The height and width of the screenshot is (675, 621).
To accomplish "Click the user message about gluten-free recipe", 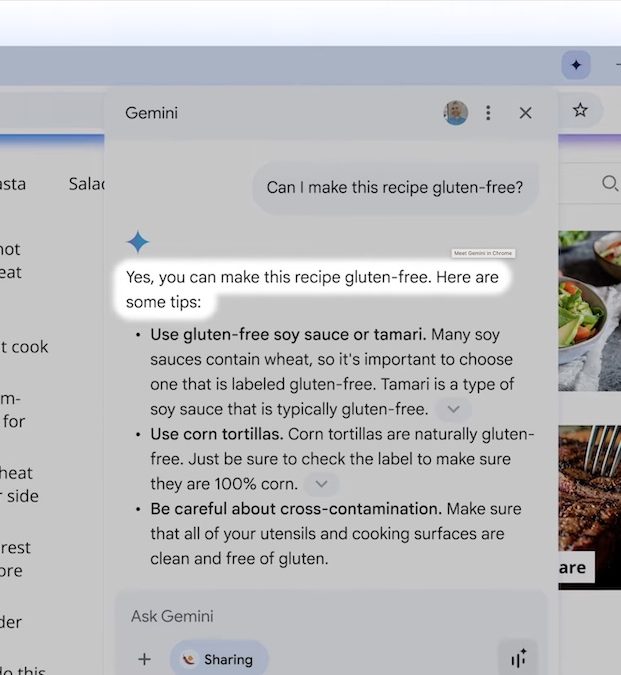I will pyautogui.click(x=394, y=188).
